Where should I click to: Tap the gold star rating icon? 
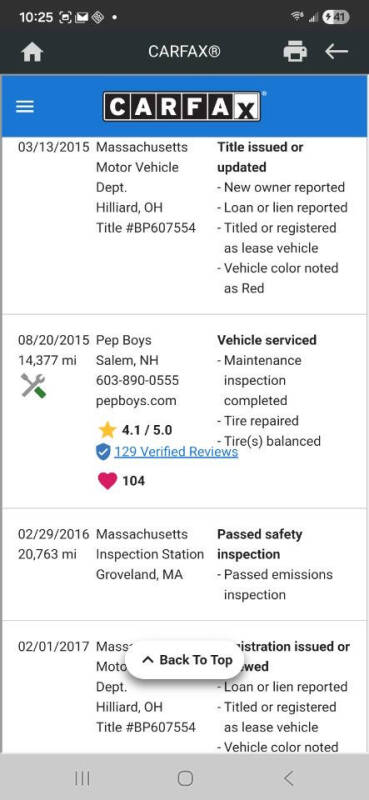[108, 430]
